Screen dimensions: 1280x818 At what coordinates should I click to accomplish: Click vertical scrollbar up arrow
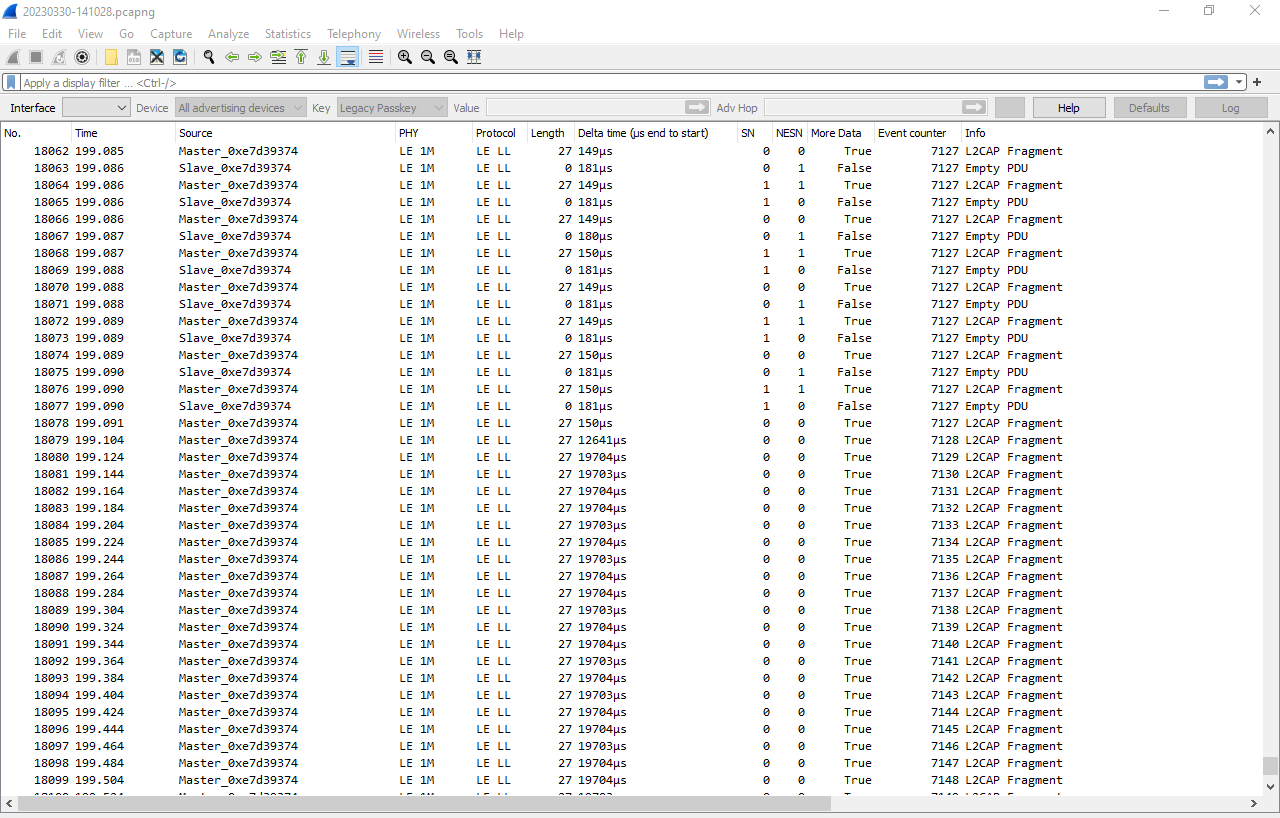pyautogui.click(x=1270, y=130)
